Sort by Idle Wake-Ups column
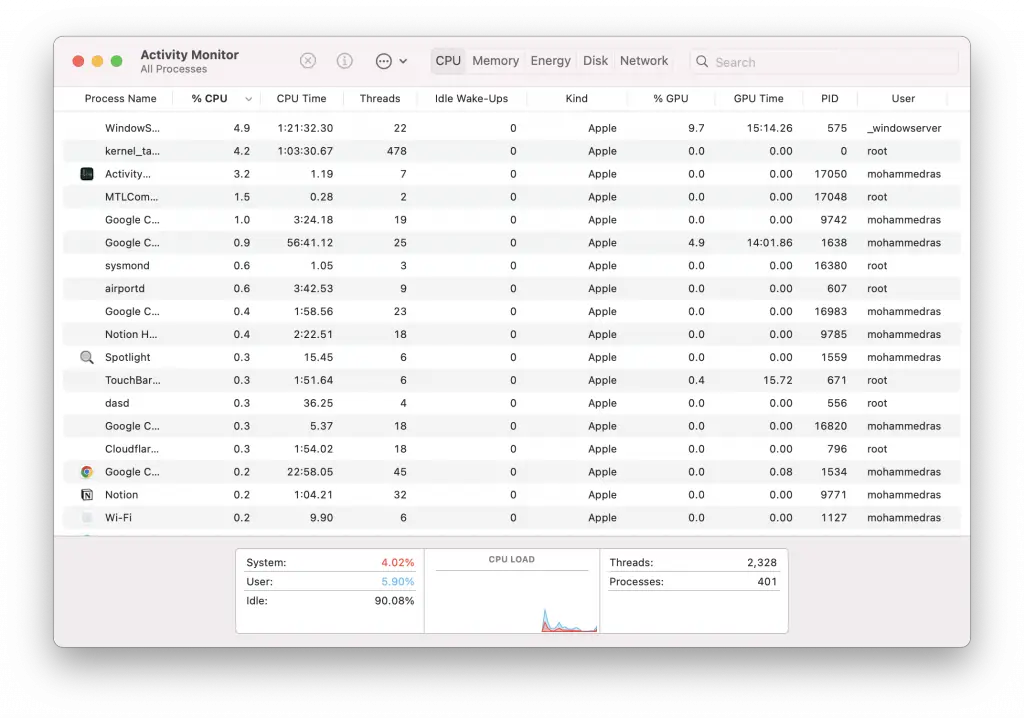This screenshot has height=718, width=1024. coord(471,99)
